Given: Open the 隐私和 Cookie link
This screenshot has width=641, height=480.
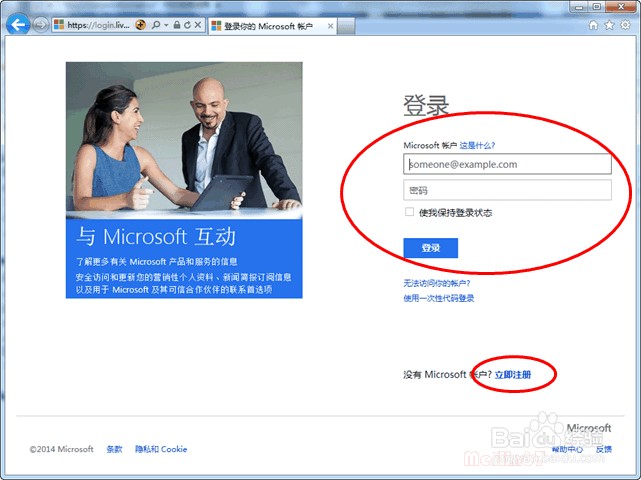Looking at the screenshot, I should point(161,449).
